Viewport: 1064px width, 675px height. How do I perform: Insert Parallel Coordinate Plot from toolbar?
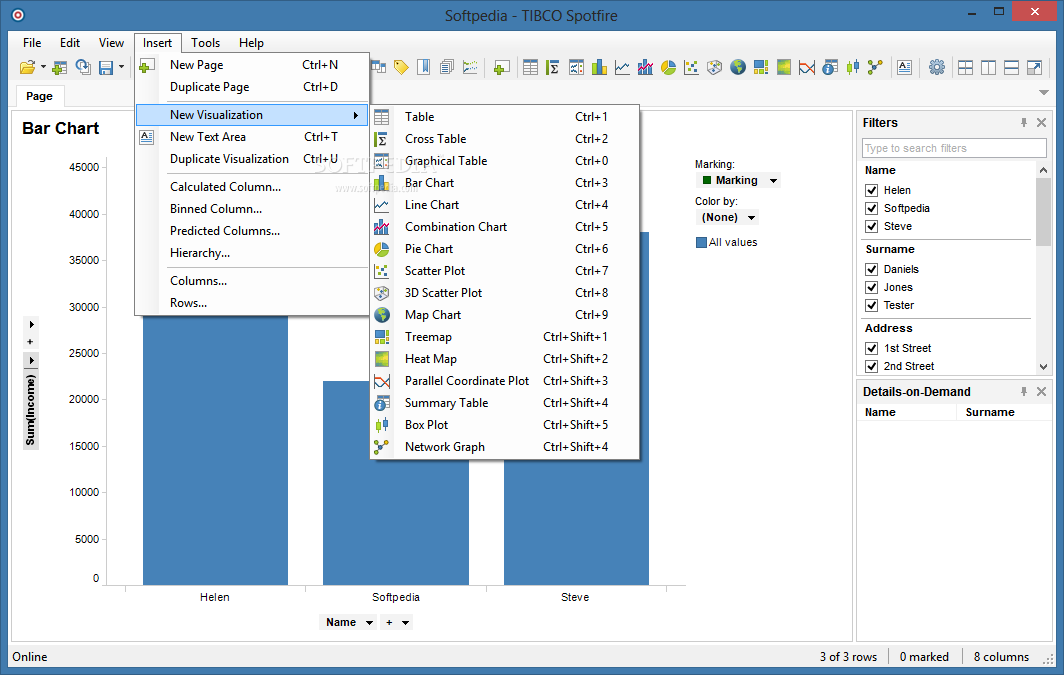point(807,67)
